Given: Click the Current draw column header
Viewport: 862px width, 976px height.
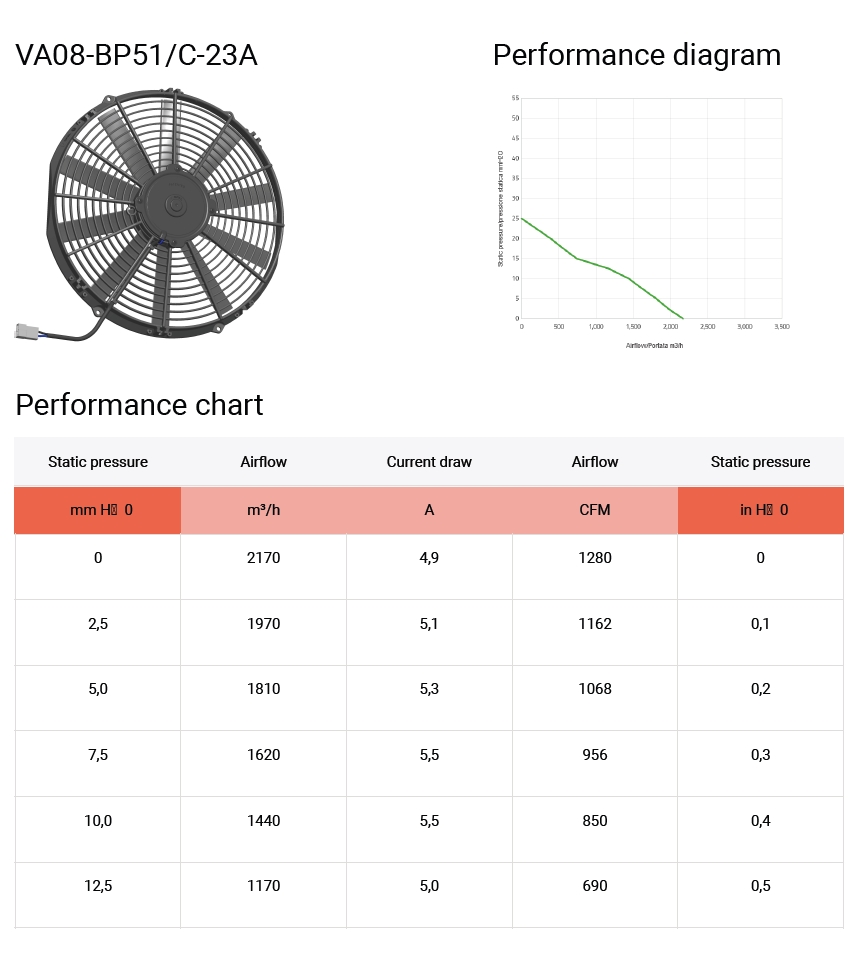Looking at the screenshot, I should click(x=429, y=462).
